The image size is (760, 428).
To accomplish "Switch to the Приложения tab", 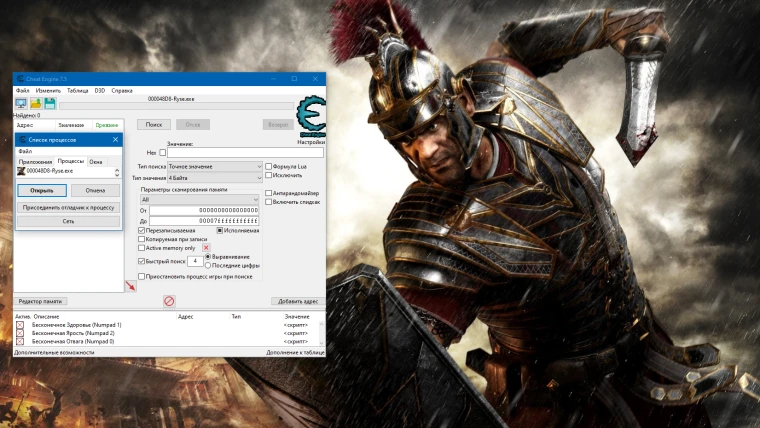I will coord(35,162).
